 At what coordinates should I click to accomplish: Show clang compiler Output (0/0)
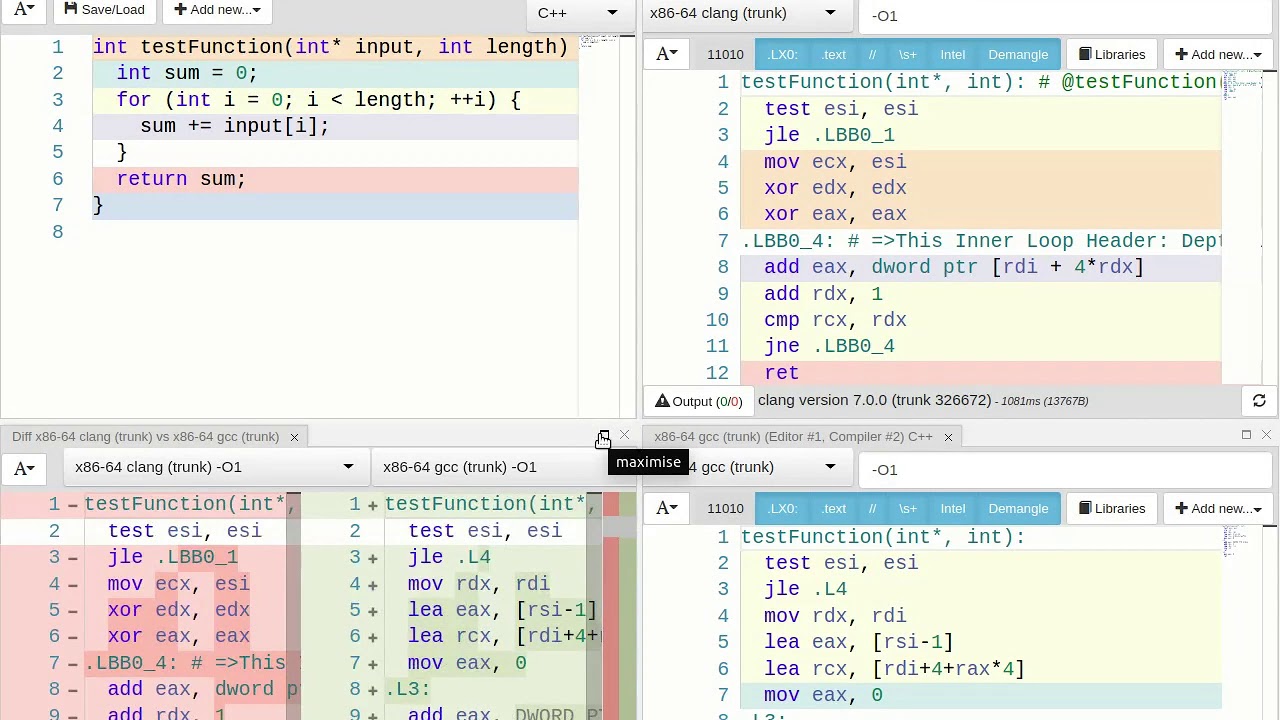click(x=699, y=401)
